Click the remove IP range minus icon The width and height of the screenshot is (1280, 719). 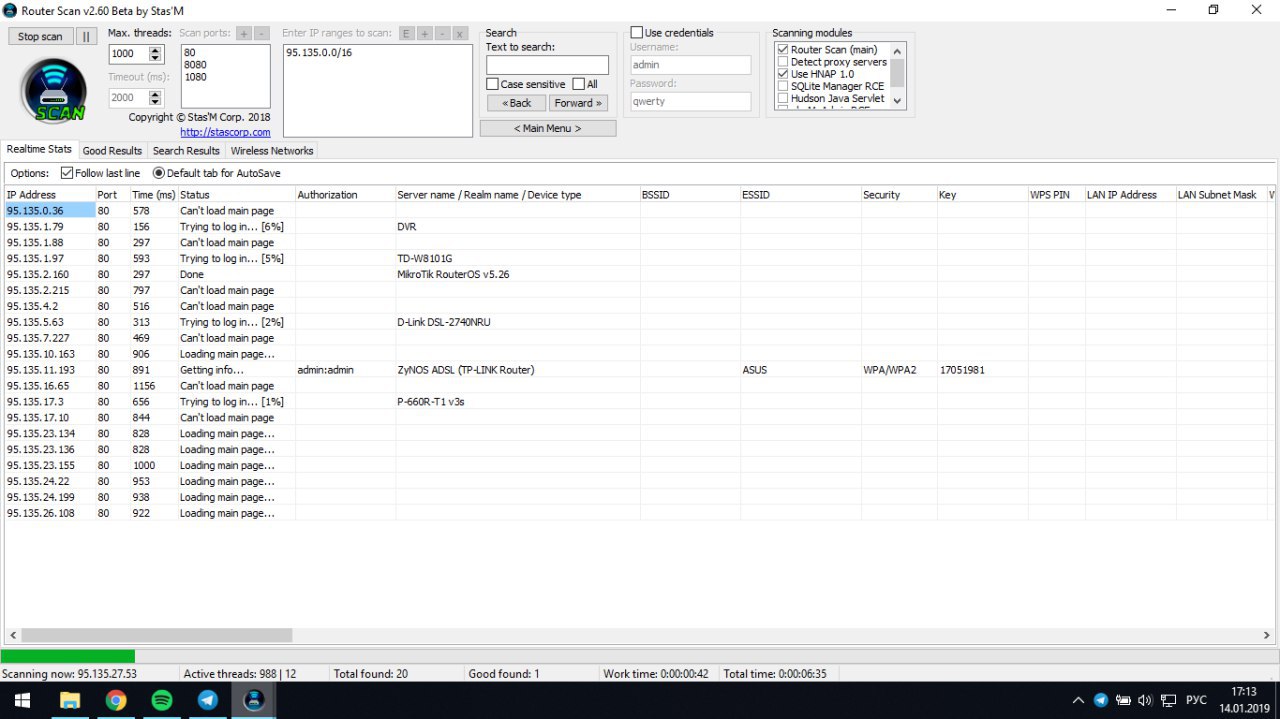[x=442, y=33]
